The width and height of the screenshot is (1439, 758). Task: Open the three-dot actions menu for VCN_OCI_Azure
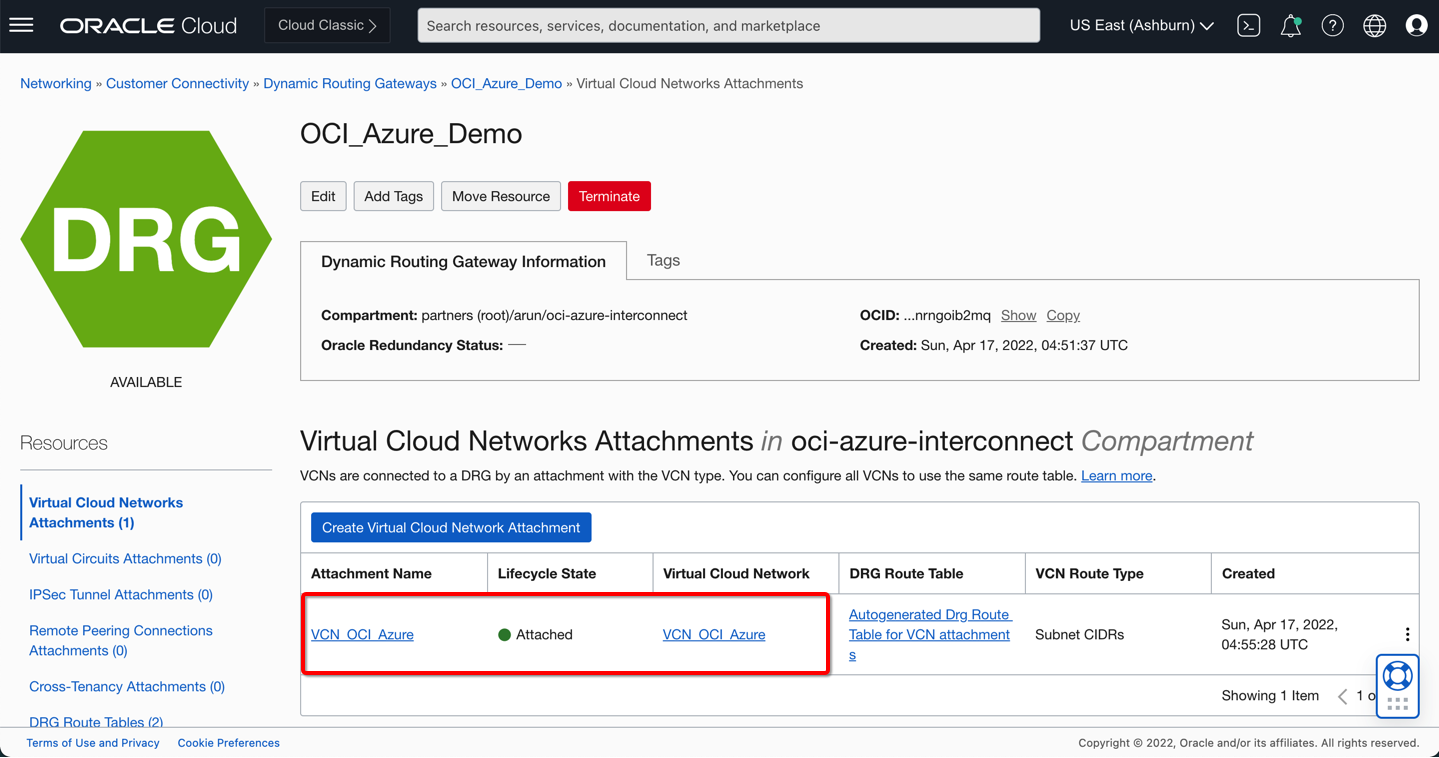(1407, 635)
